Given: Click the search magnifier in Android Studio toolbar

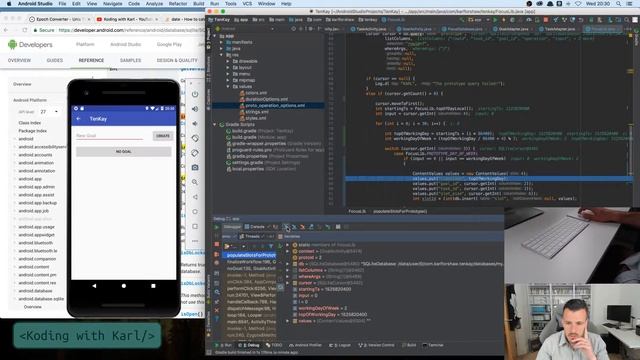Looking at the screenshot, I should (x=627, y=20).
